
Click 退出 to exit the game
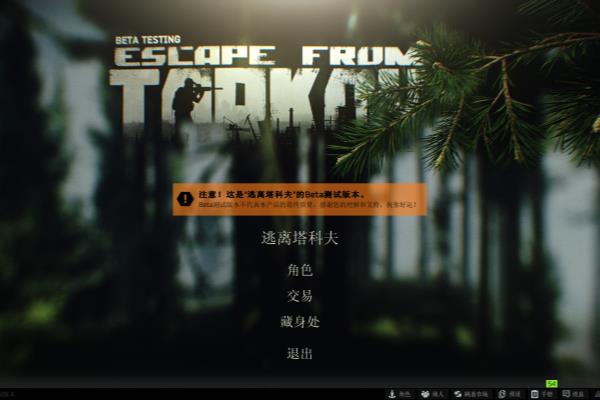(300, 353)
